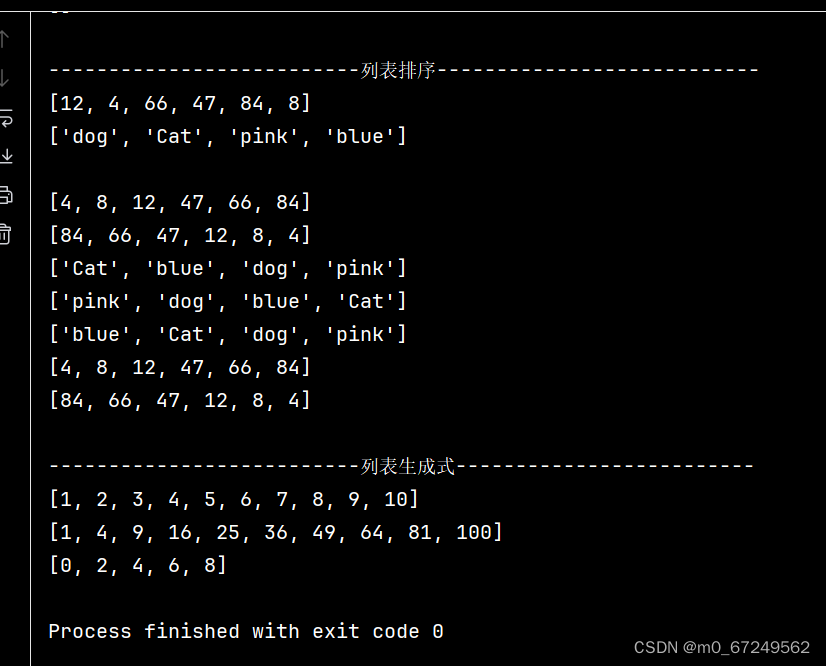Click the ['pink', 'dog', 'blue', 'Cat'] output line
This screenshot has height=666, width=826.
[x=228, y=301]
